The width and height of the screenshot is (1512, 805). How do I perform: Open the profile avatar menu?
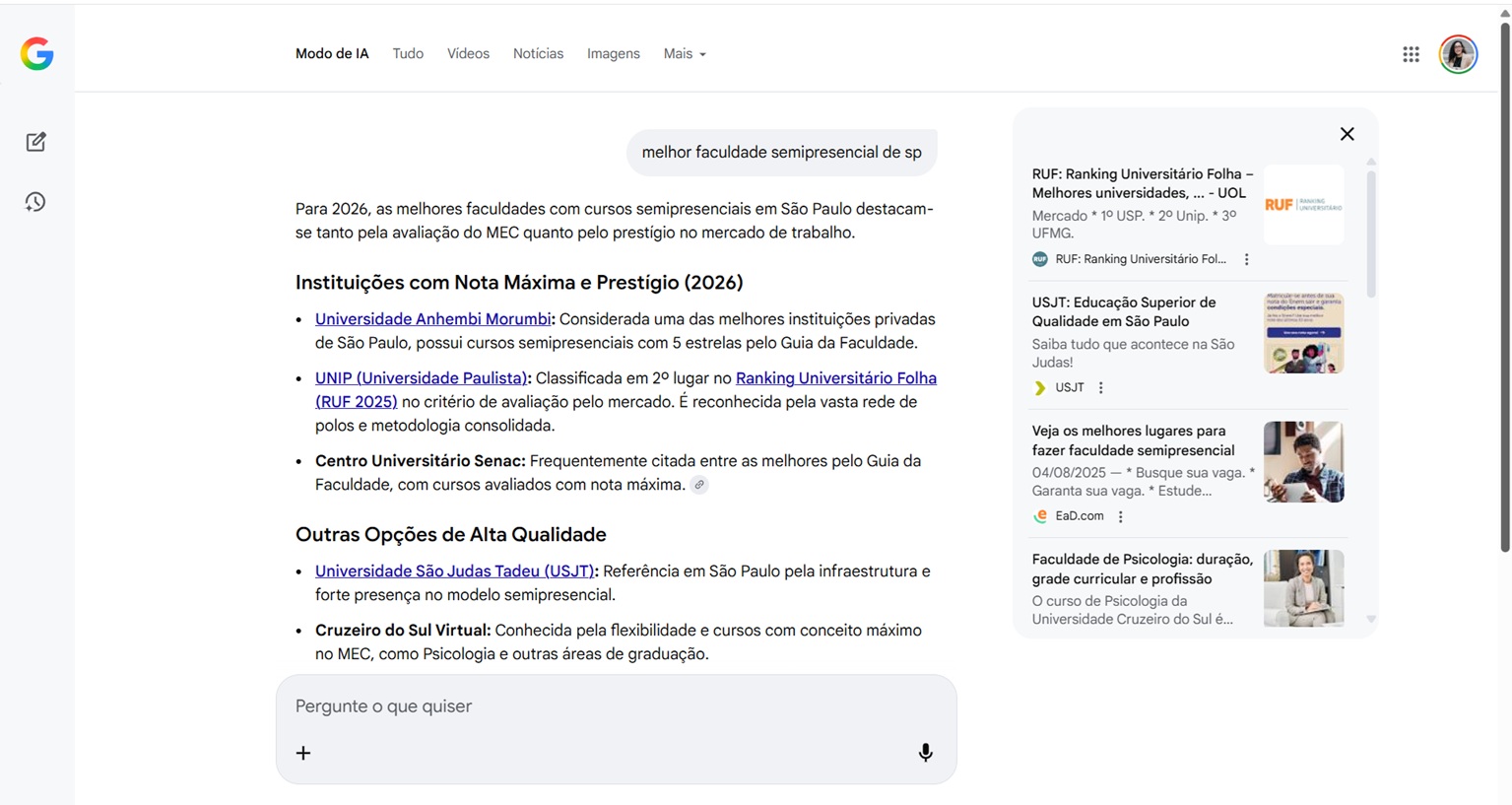click(x=1458, y=54)
